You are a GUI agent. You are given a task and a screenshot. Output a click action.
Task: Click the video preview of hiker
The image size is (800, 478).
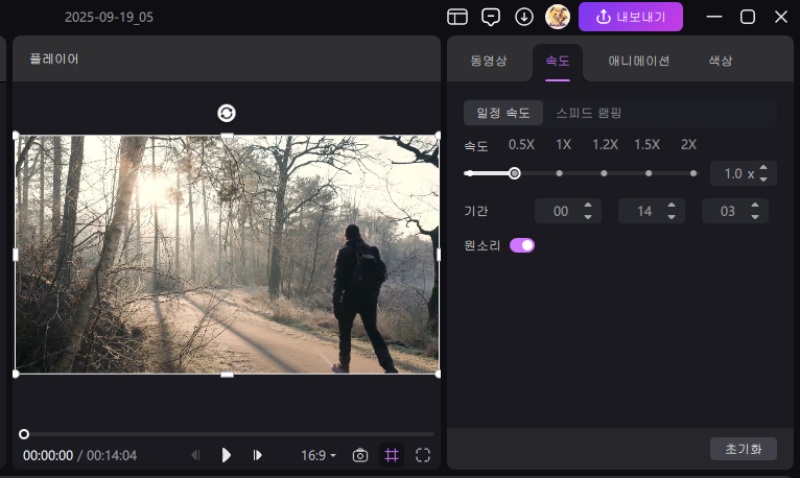pos(227,254)
